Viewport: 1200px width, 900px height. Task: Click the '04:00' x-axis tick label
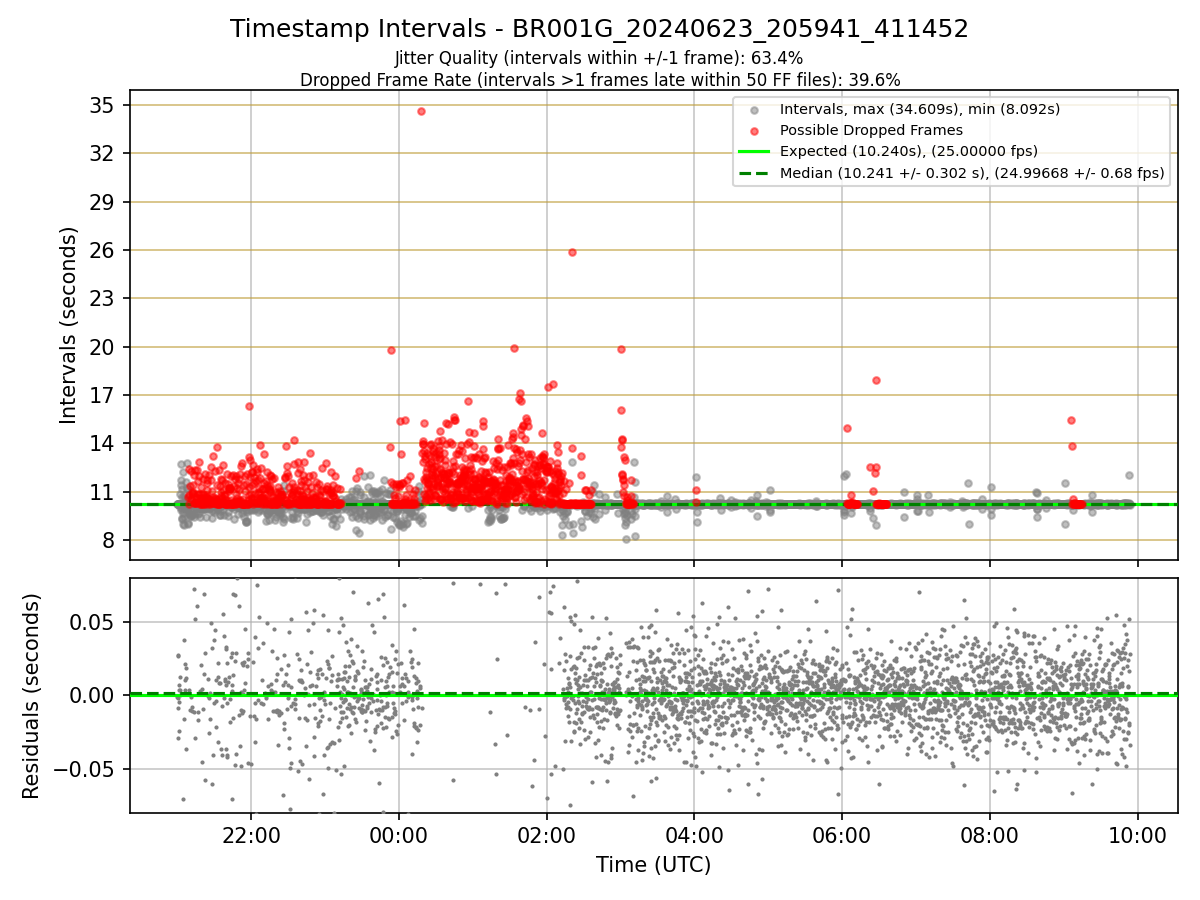click(x=694, y=834)
